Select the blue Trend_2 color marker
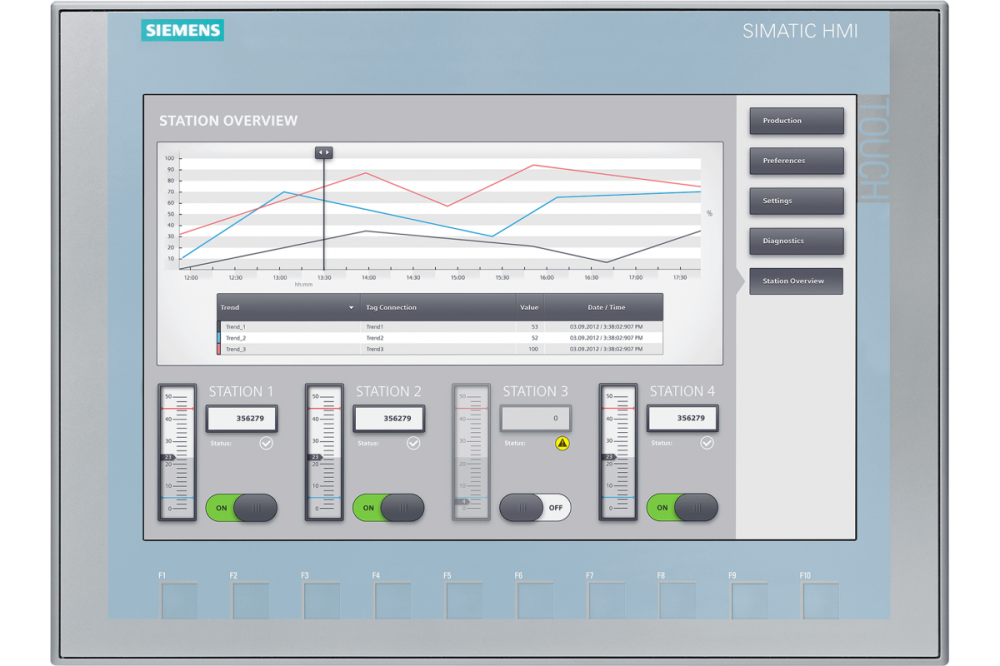Screen dimensions: 1000x666 coord(219,338)
